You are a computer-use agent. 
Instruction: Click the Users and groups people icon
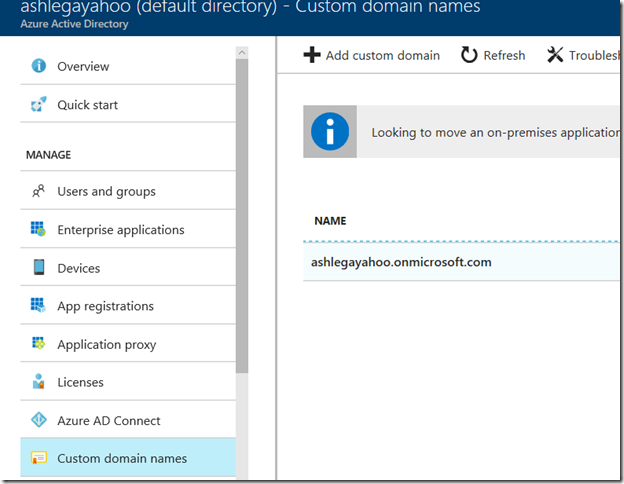pos(39,191)
